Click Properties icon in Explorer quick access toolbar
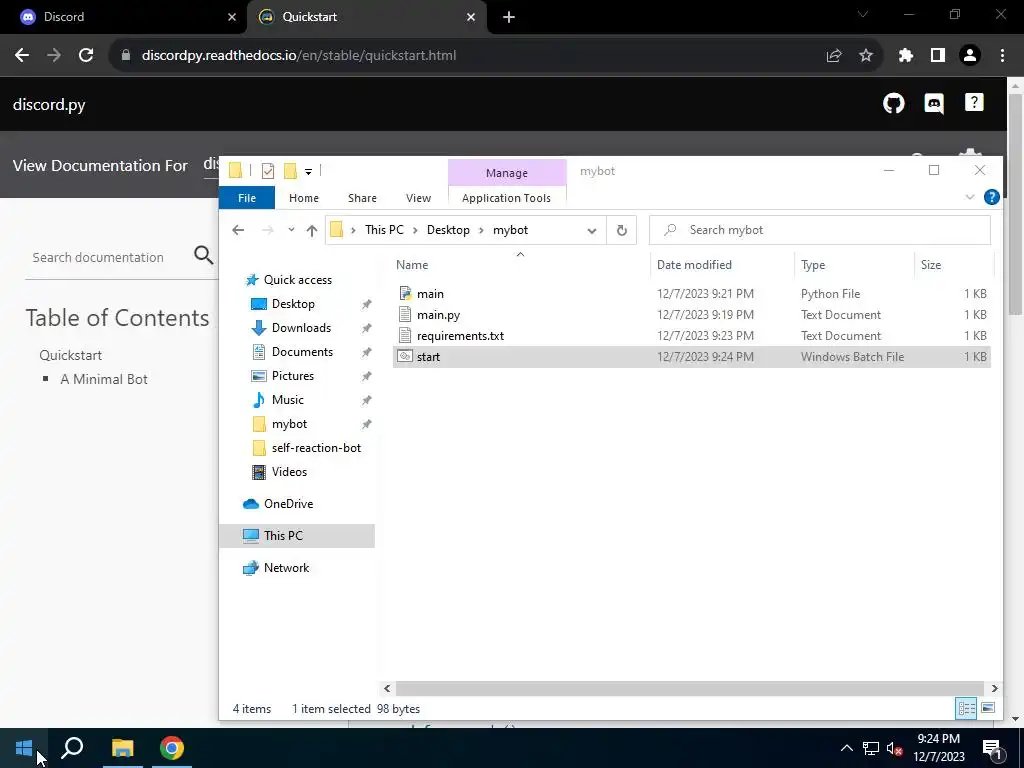Viewport: 1024px width, 768px height. click(x=268, y=171)
